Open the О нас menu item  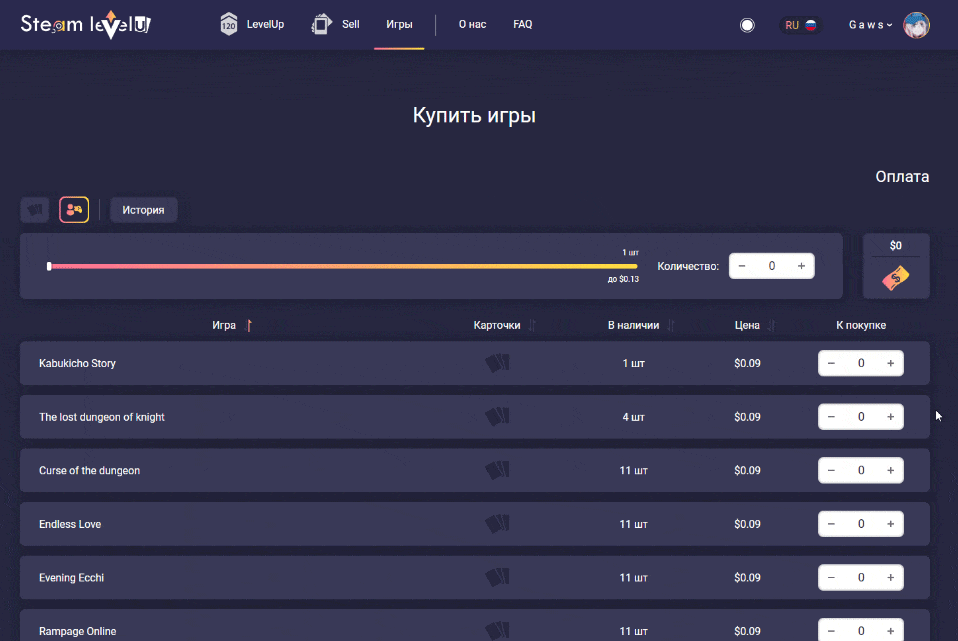(471, 24)
